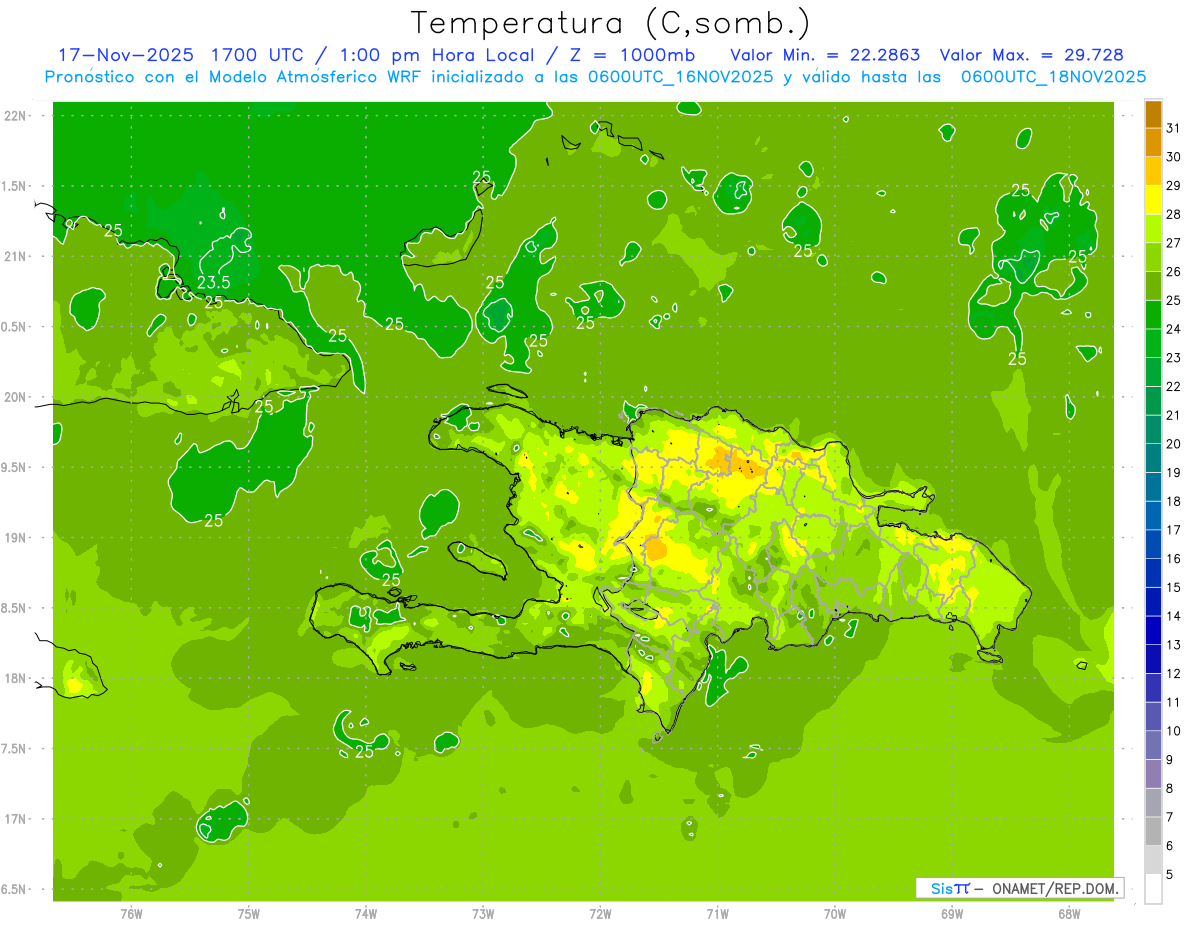Select '0600UTC_18NOV2025' valid-until time
1200x927 pixels.
tap(1054, 76)
